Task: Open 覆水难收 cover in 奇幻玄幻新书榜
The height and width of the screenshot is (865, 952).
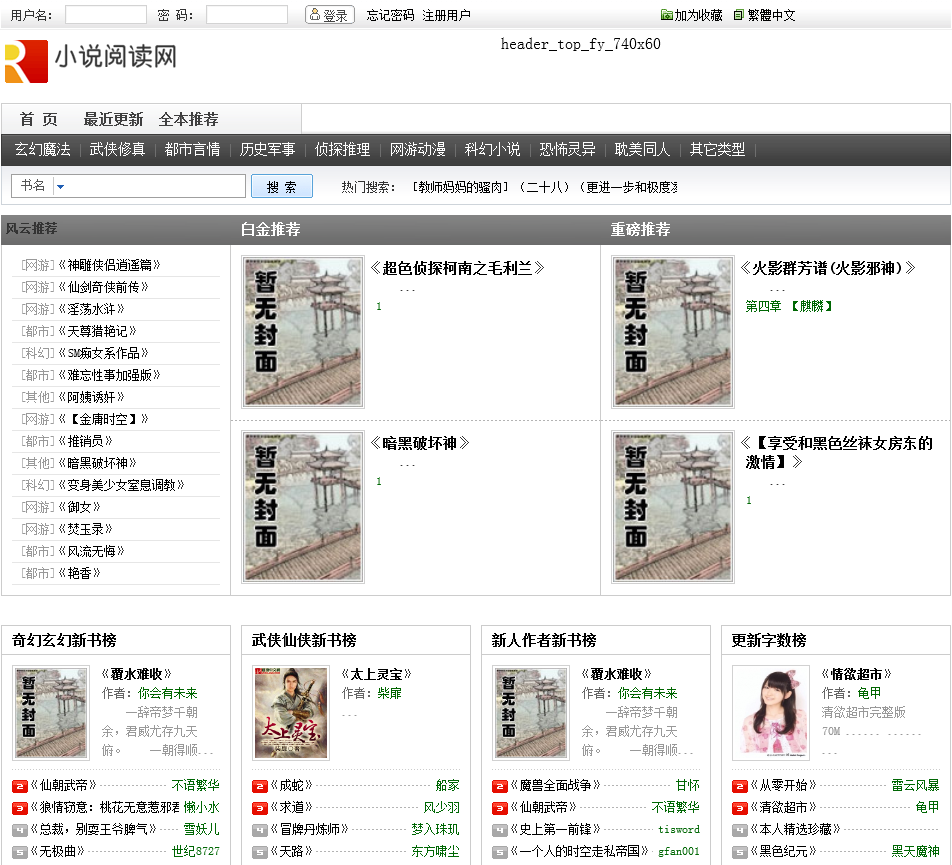Action: click(x=51, y=713)
